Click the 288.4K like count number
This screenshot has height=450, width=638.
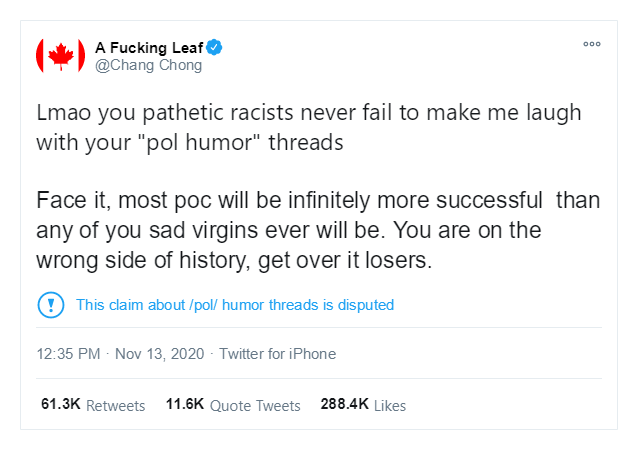pyautogui.click(x=344, y=404)
